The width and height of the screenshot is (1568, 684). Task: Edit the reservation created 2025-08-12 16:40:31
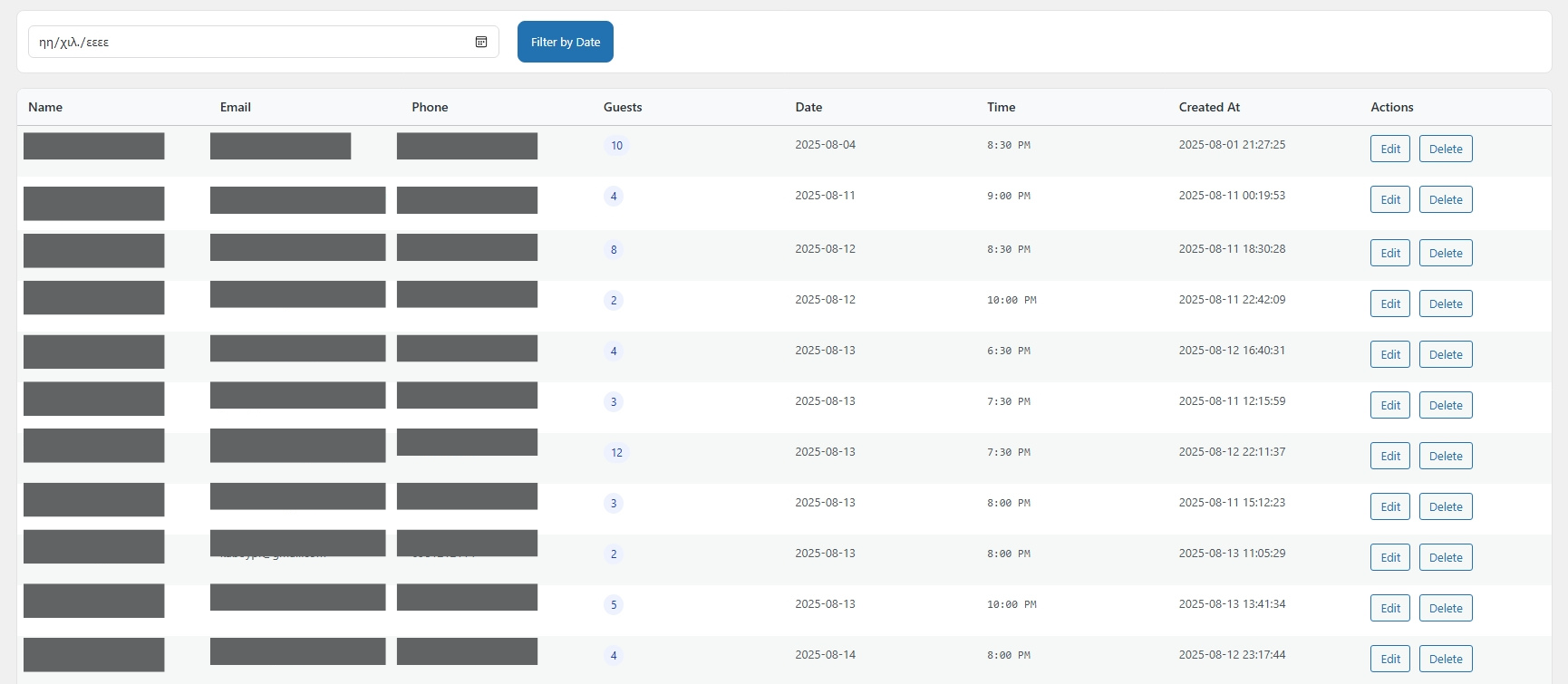point(1390,354)
